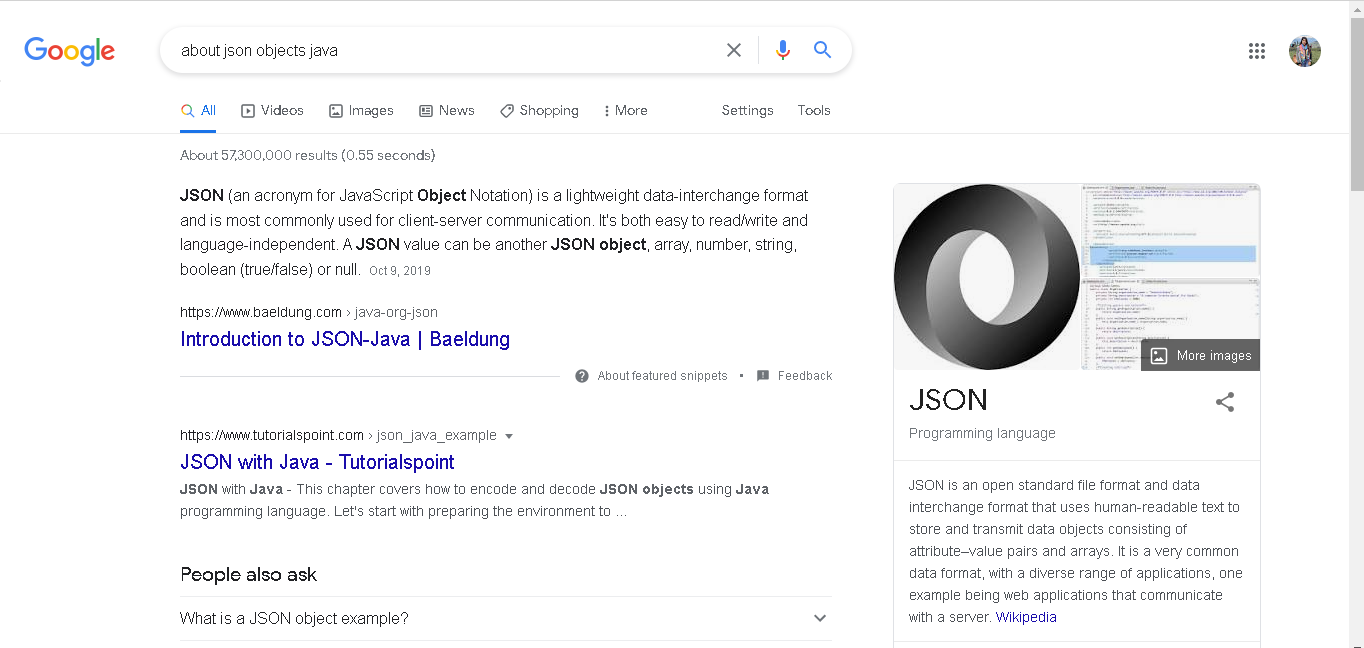Switch to the Videos tab
1364x648 pixels.
(272, 110)
